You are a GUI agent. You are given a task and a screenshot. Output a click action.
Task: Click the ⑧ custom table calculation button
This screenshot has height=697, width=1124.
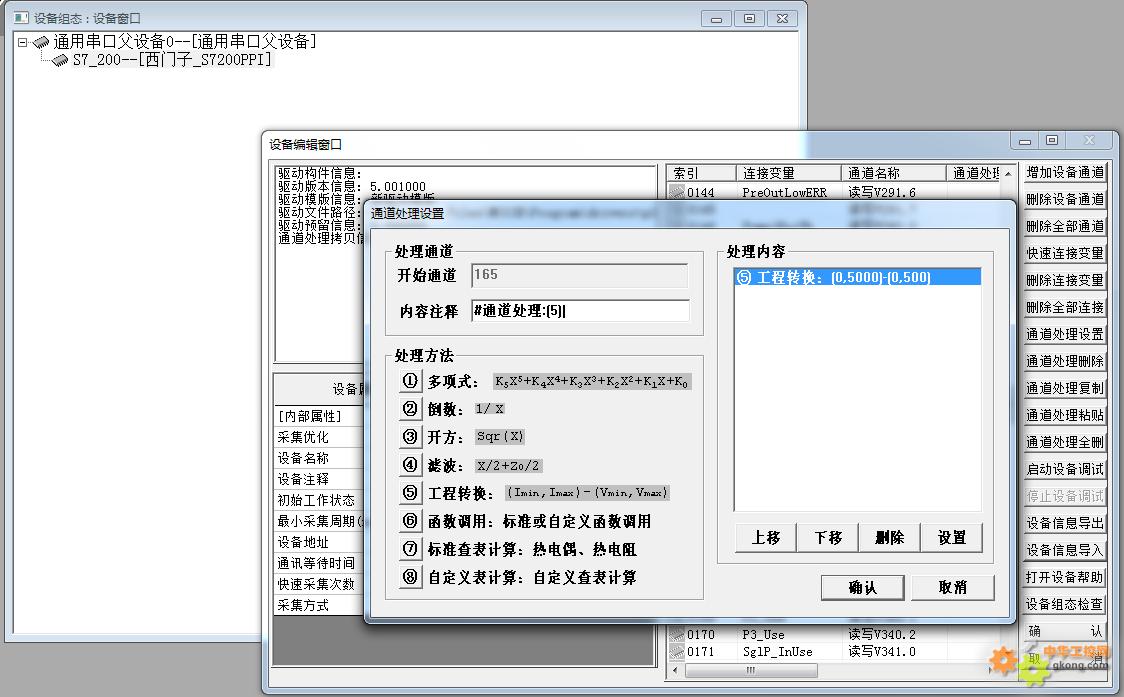(x=409, y=577)
